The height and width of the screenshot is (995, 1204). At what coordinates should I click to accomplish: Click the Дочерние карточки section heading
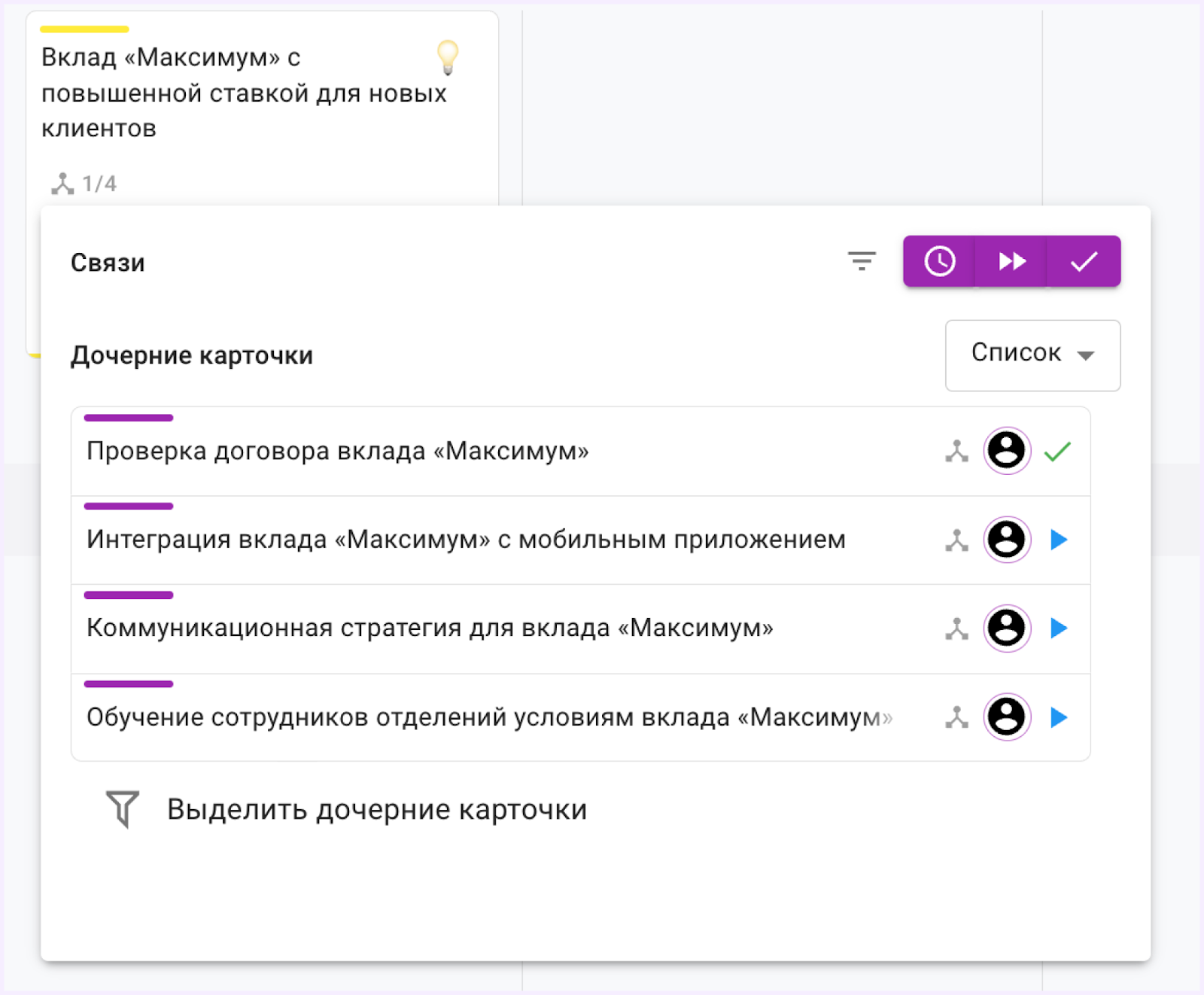tap(192, 355)
